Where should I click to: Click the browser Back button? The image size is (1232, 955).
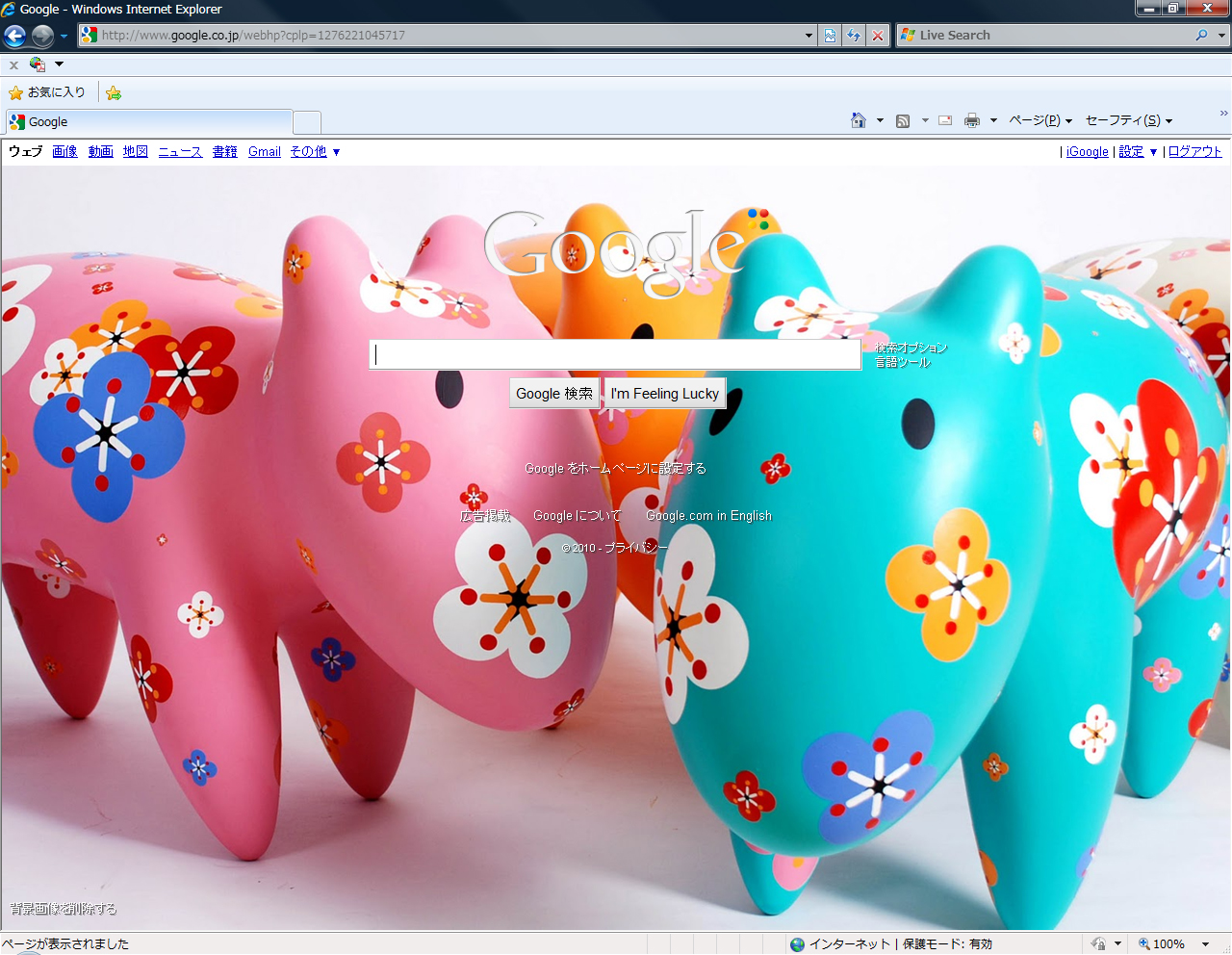click(x=15, y=36)
